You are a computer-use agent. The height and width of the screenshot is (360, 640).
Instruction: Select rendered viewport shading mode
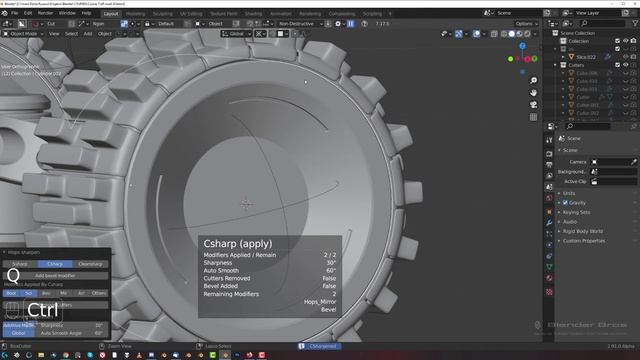click(527, 34)
